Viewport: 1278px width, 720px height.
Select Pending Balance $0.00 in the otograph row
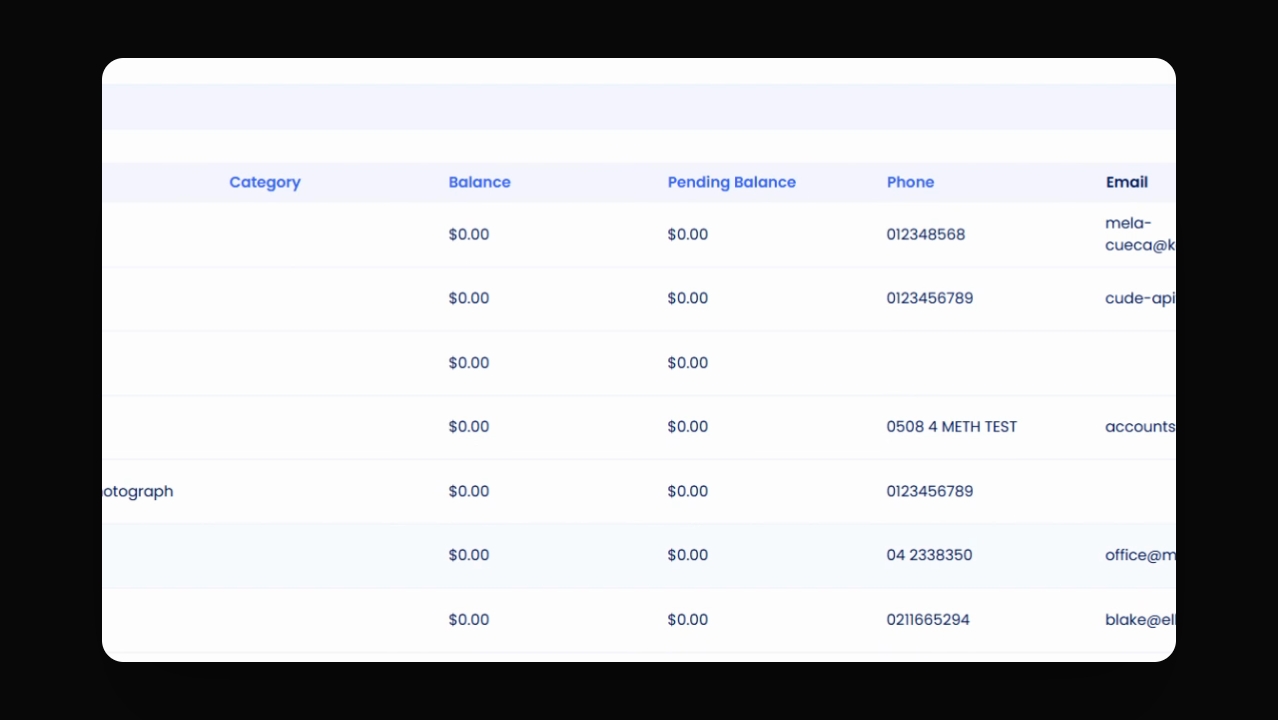687,491
